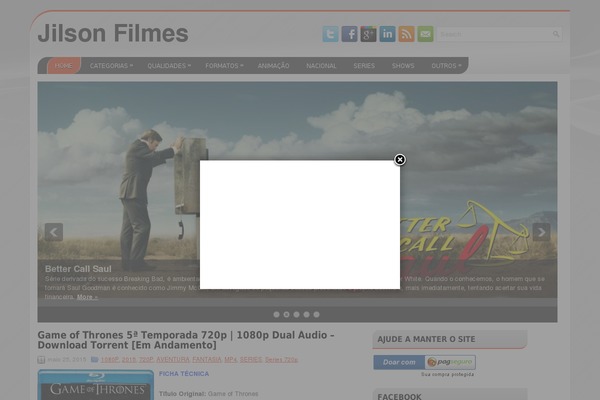Viewport: 600px width, 400px height.
Task: Click the 2015 category tag
Action: tap(129, 359)
